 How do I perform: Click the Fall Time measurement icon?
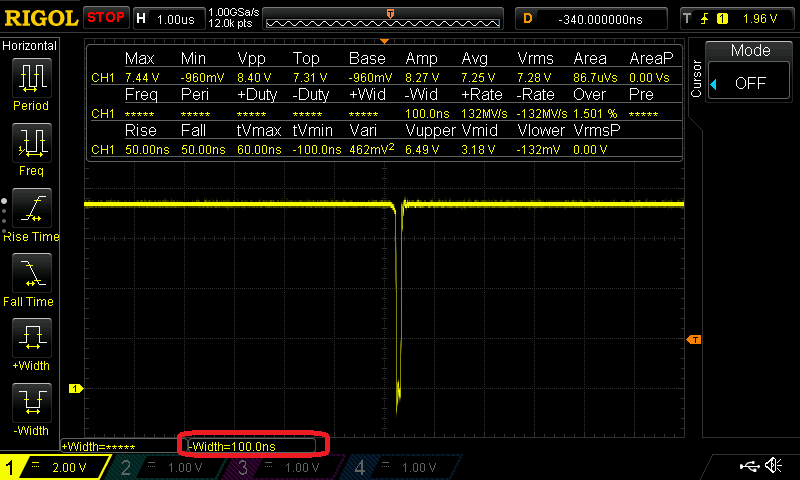point(31,274)
